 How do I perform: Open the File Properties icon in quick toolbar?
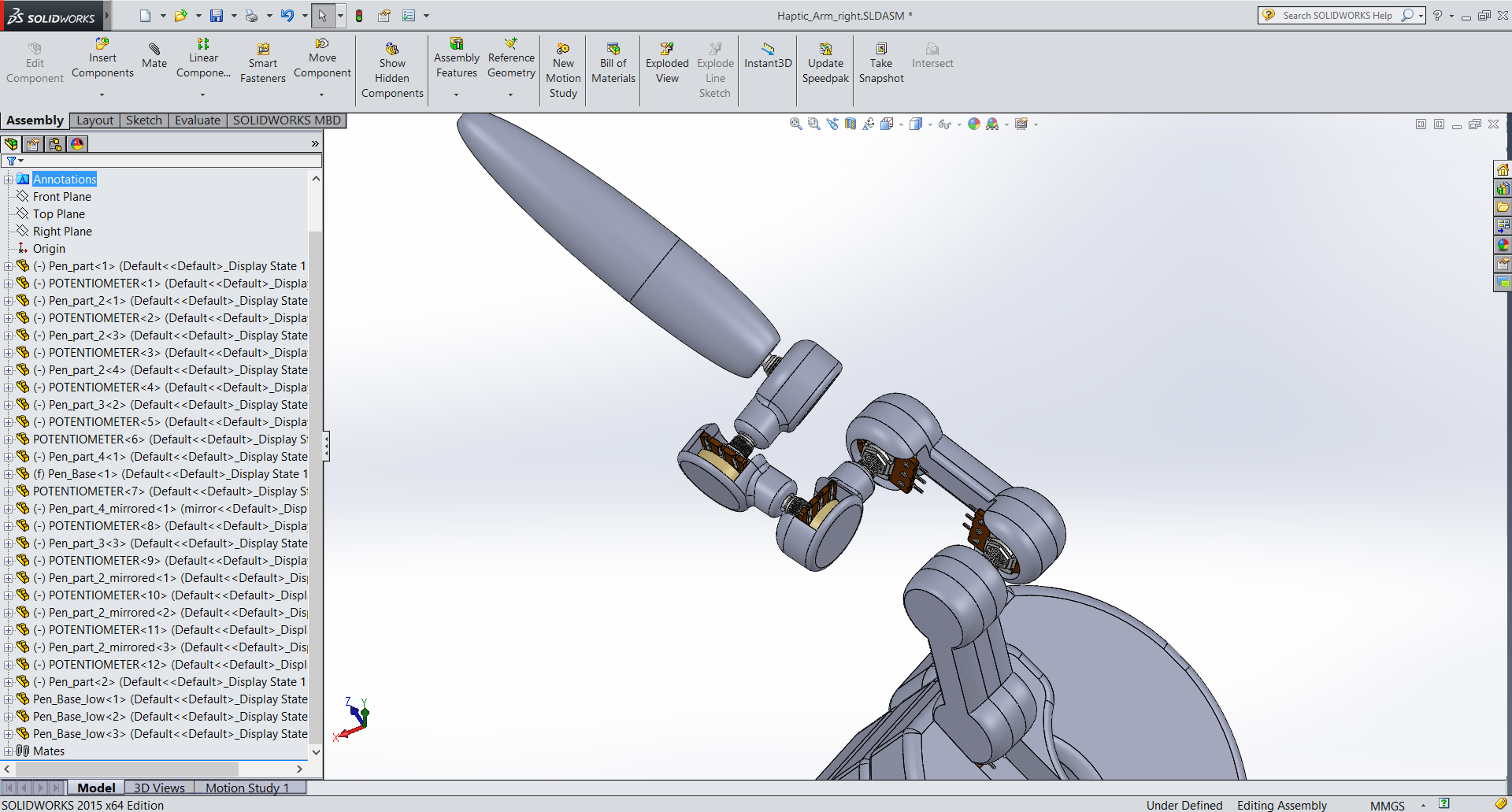[384, 16]
